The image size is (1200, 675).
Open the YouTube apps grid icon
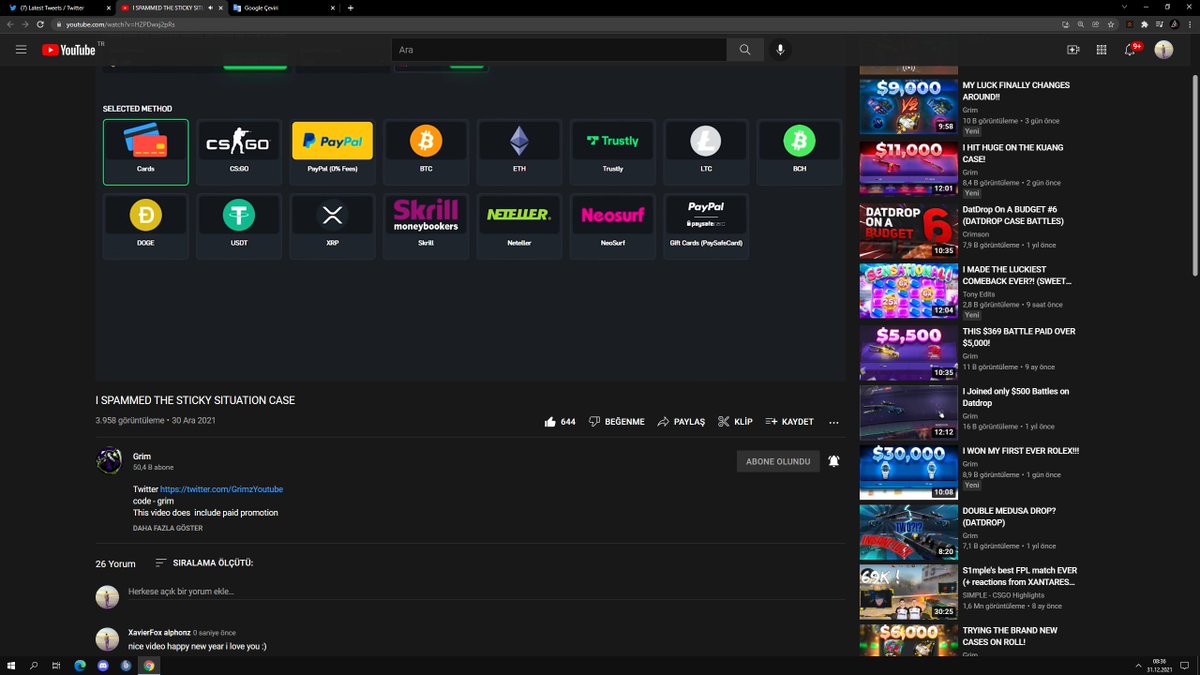[x=1101, y=50]
